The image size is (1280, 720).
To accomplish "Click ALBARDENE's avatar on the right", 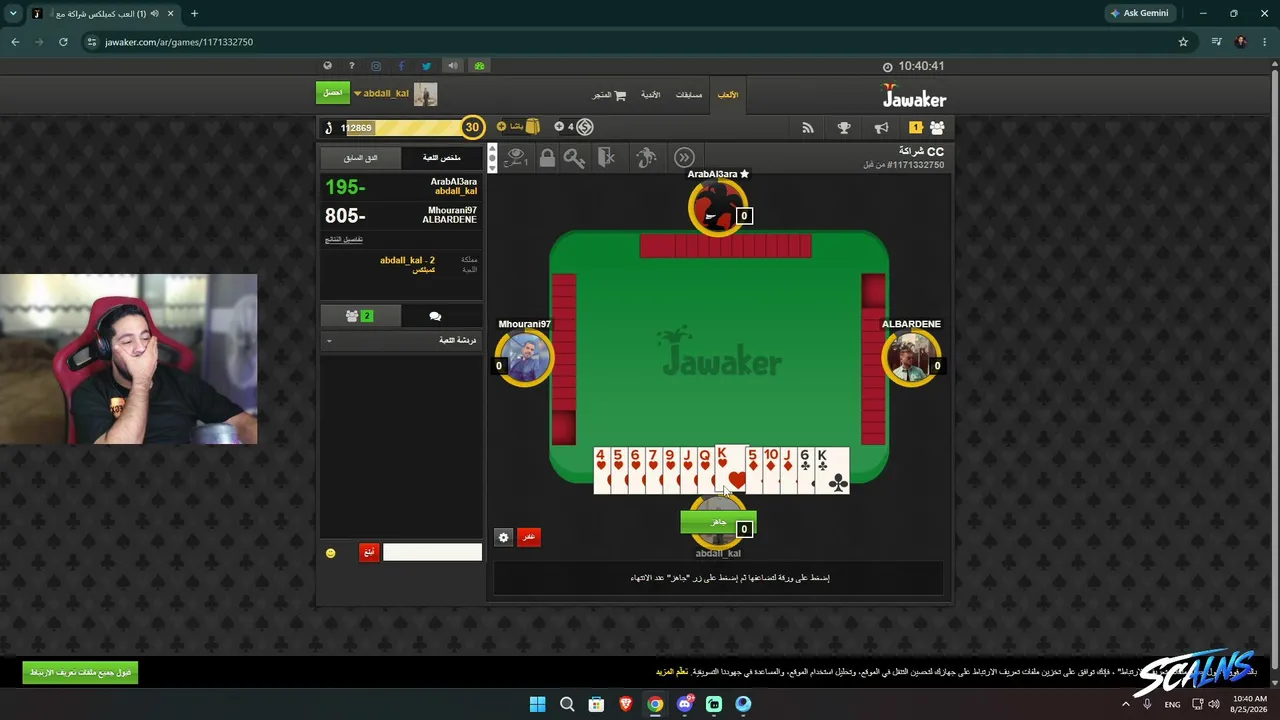I will (910, 358).
